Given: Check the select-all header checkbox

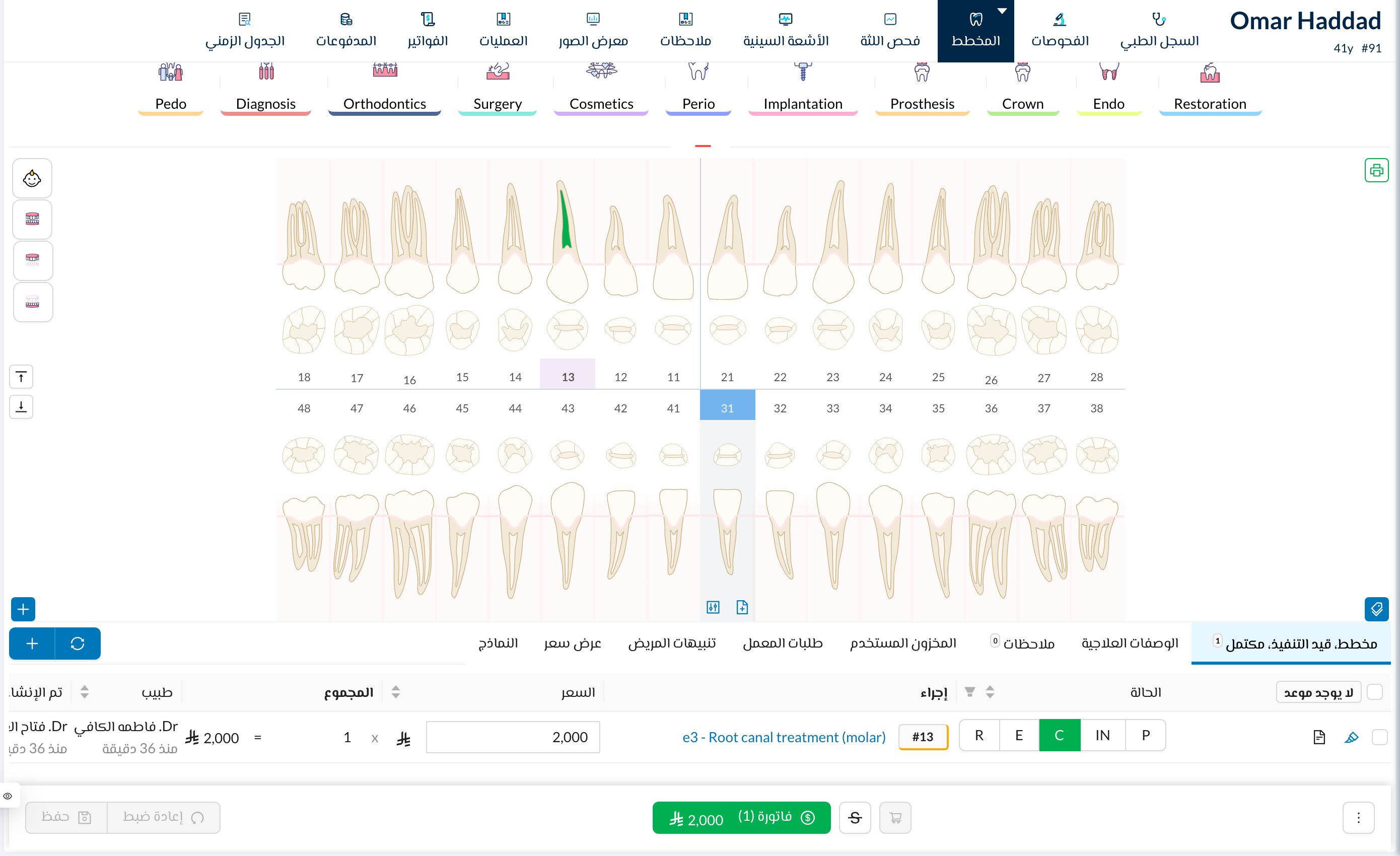Looking at the screenshot, I should [x=1374, y=692].
